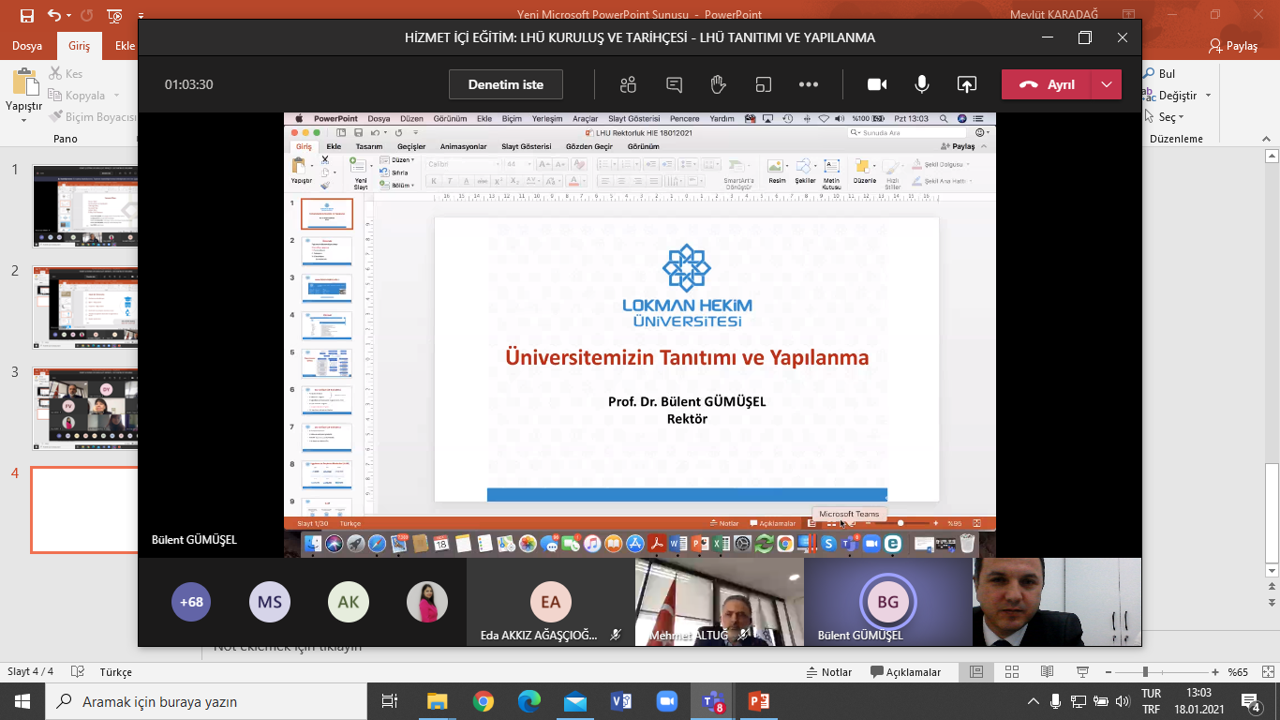Screen dimensions: 1280x720
Task: Click the Kes cut command
Action: pos(66,74)
